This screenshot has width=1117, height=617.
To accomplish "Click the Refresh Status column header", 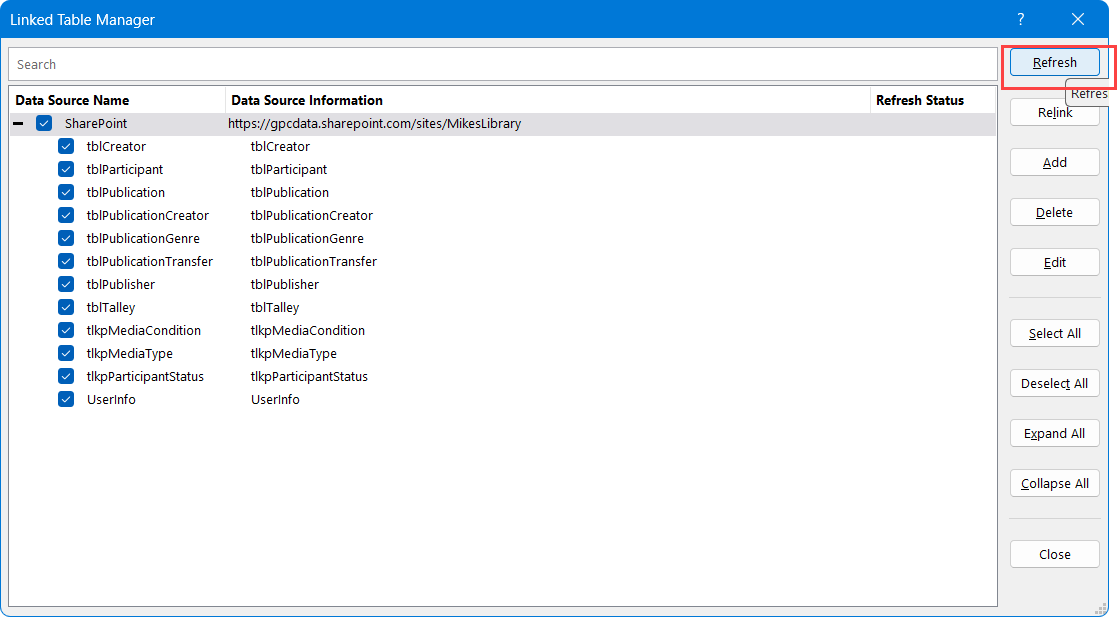I will [x=933, y=100].
